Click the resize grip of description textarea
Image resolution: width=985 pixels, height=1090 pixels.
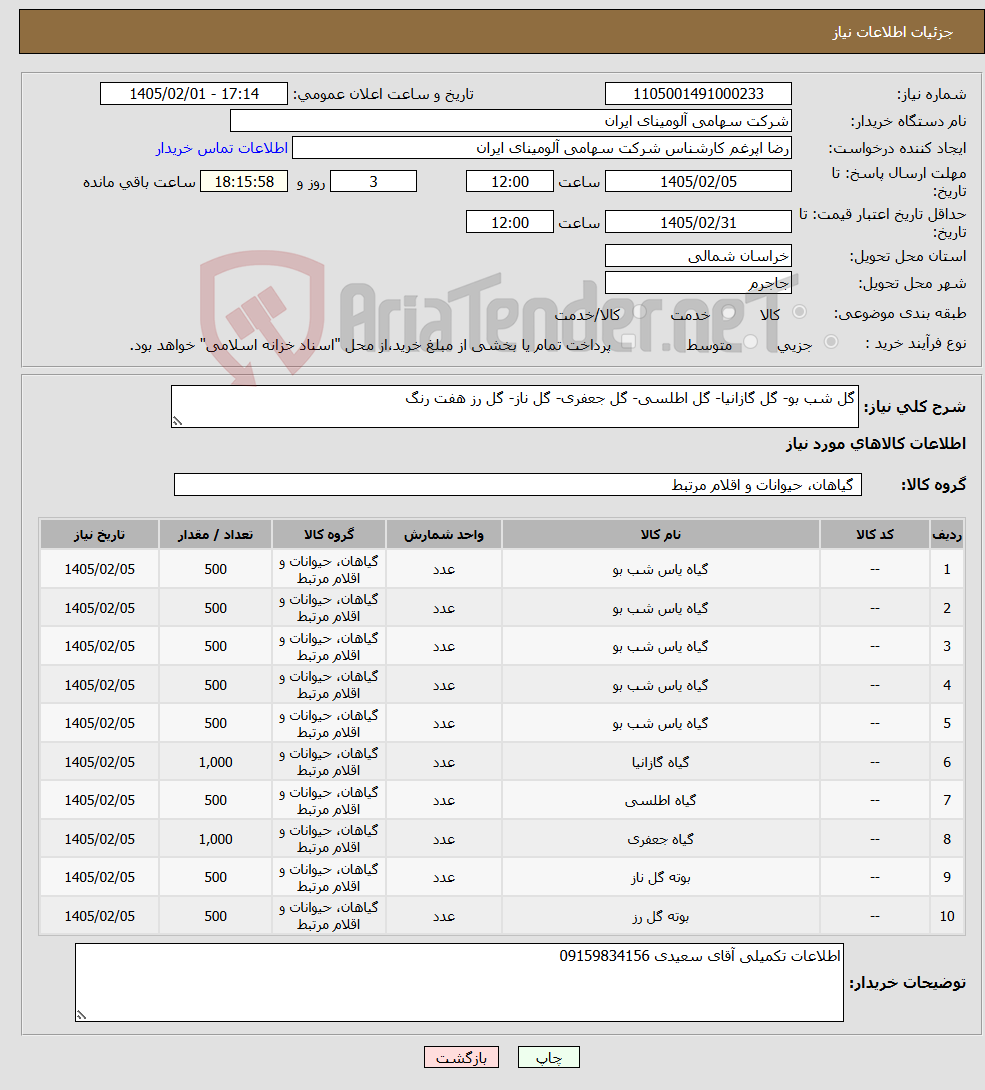pos(177,421)
